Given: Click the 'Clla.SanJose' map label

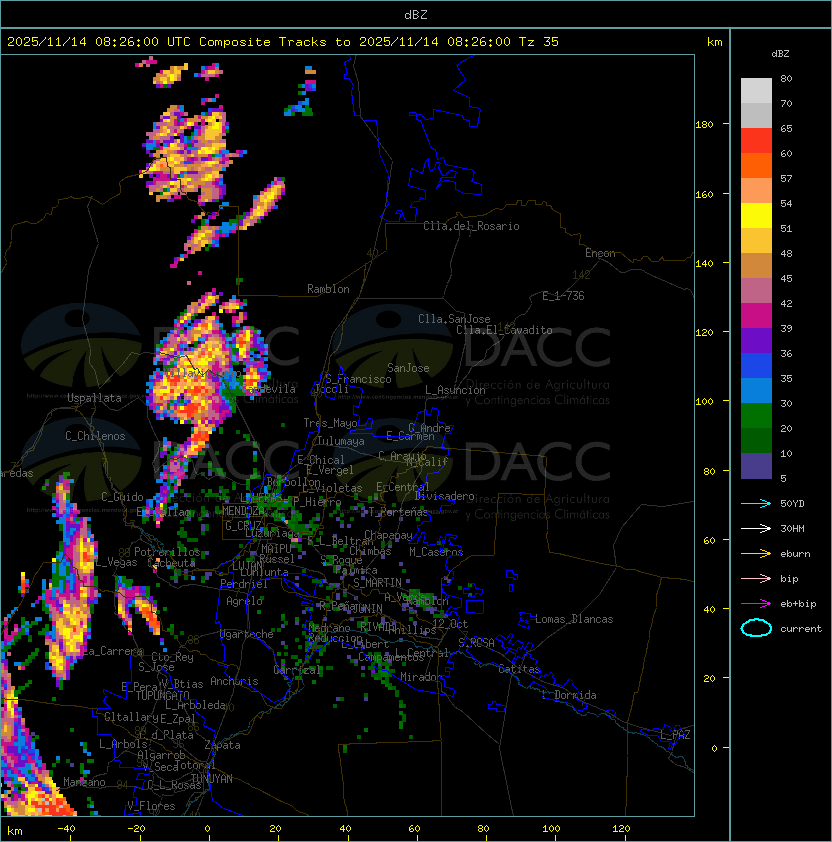Looking at the screenshot, I should click(454, 319).
